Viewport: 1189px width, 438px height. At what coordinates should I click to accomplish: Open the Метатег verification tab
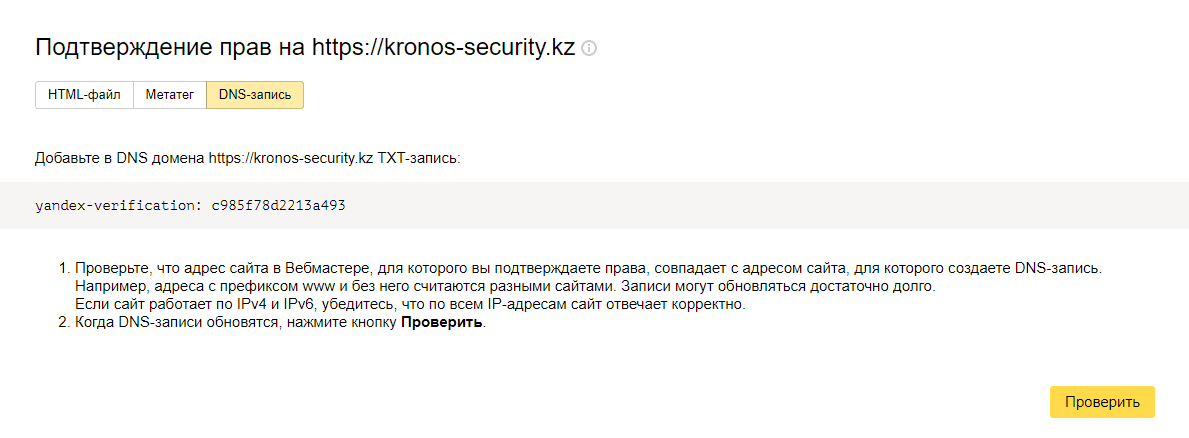(x=170, y=95)
